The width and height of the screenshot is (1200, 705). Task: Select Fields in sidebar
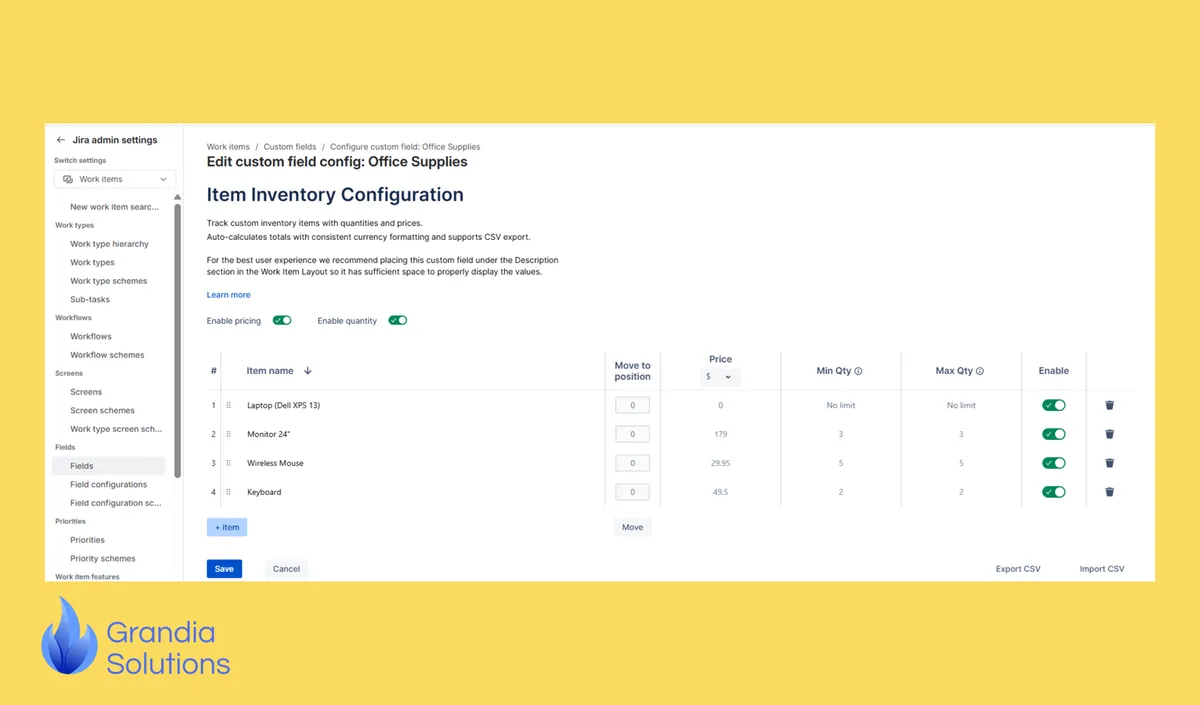(109, 466)
